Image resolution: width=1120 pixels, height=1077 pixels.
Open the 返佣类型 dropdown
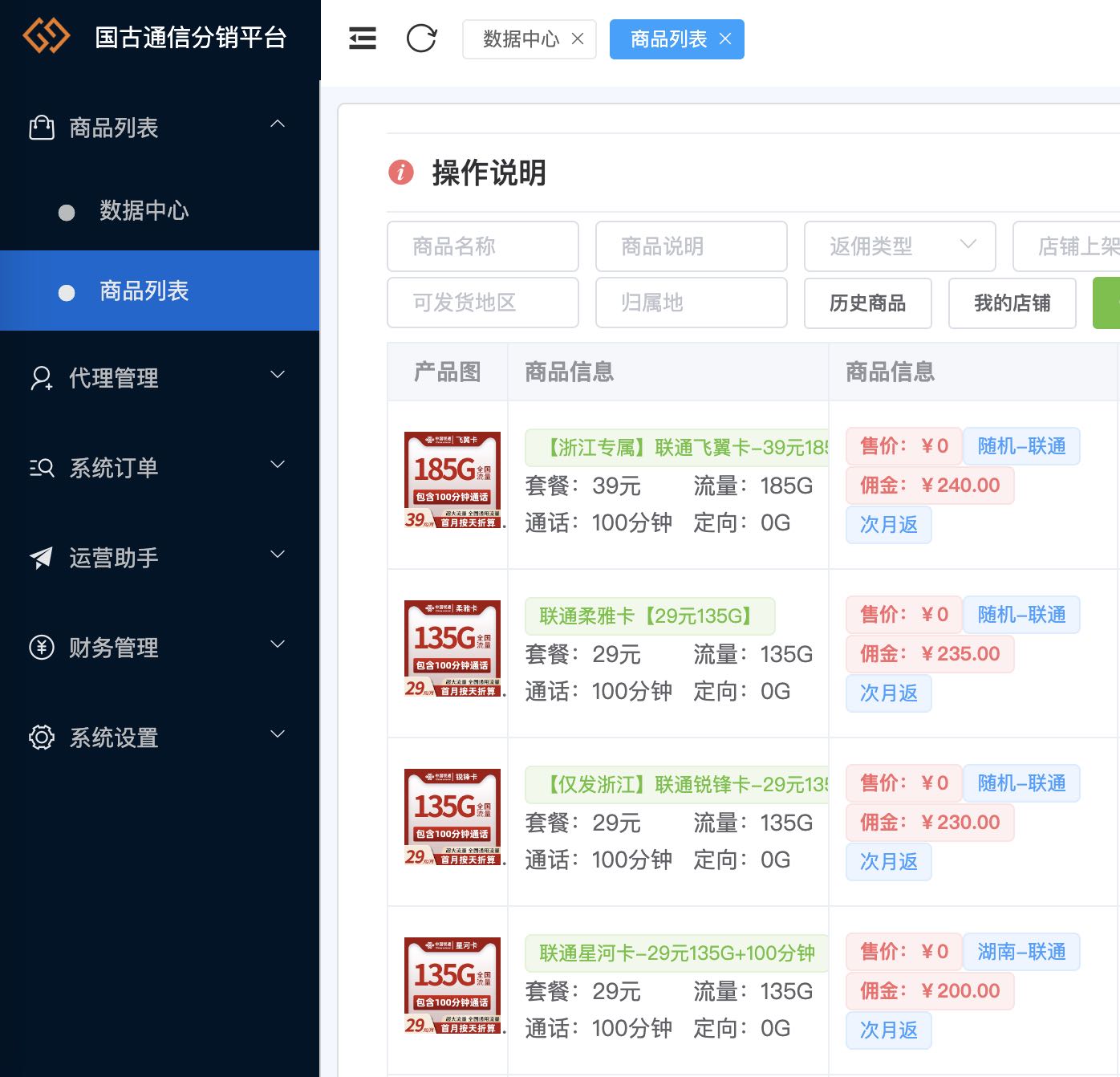click(x=899, y=246)
